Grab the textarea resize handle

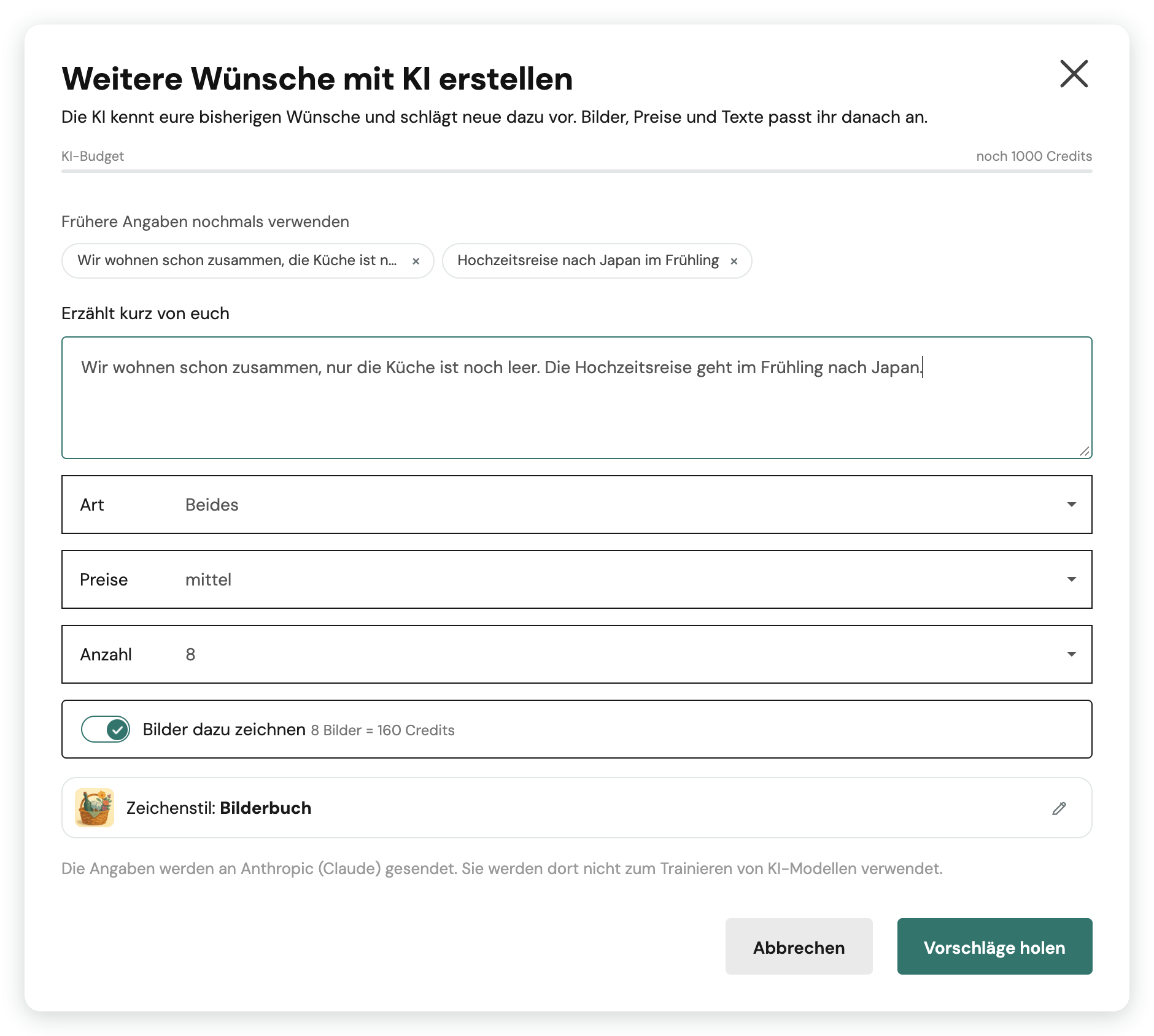(x=1084, y=450)
